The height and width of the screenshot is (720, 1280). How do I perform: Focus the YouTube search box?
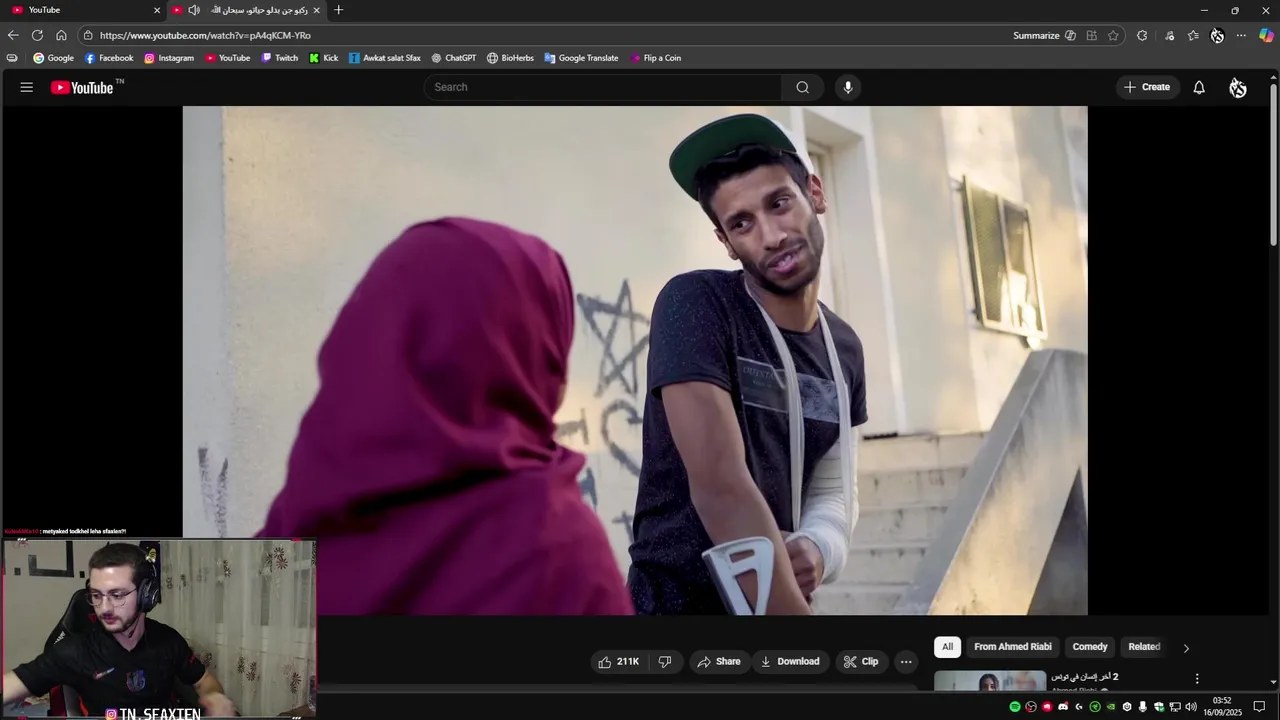(603, 87)
